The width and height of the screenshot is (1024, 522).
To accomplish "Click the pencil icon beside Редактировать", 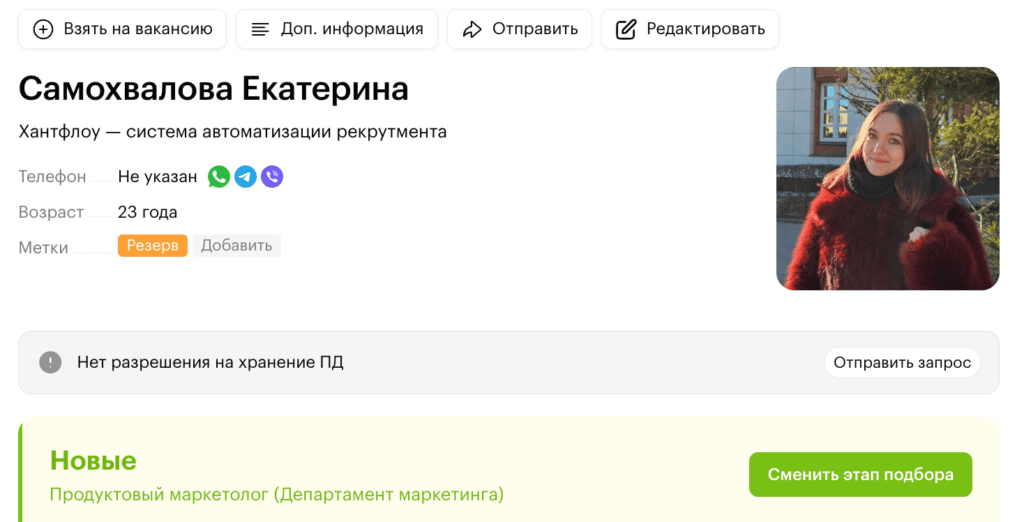I will pyautogui.click(x=626, y=29).
